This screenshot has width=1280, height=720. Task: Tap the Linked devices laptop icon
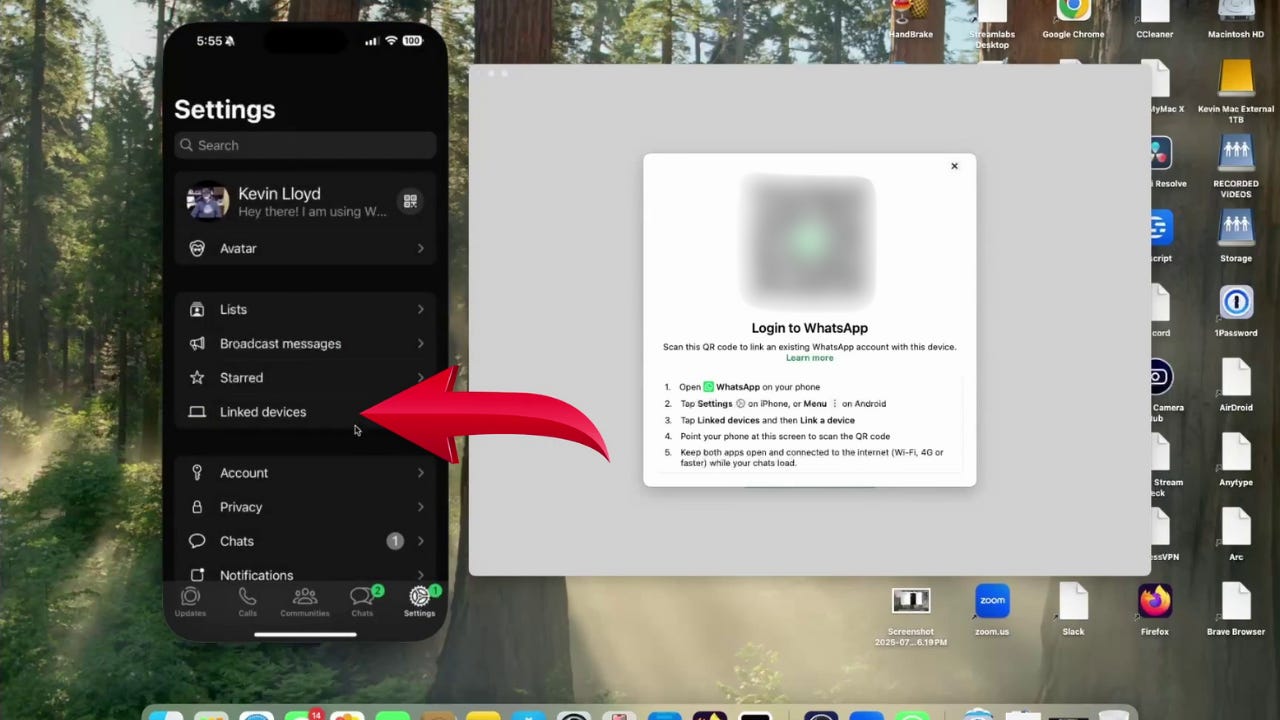(197, 412)
